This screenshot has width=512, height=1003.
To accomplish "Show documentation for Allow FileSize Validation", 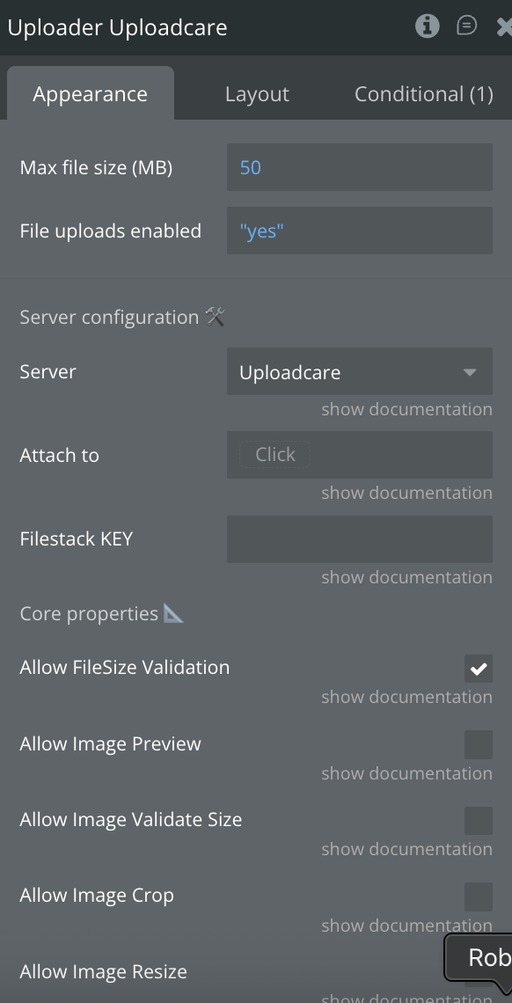I will point(407,697).
